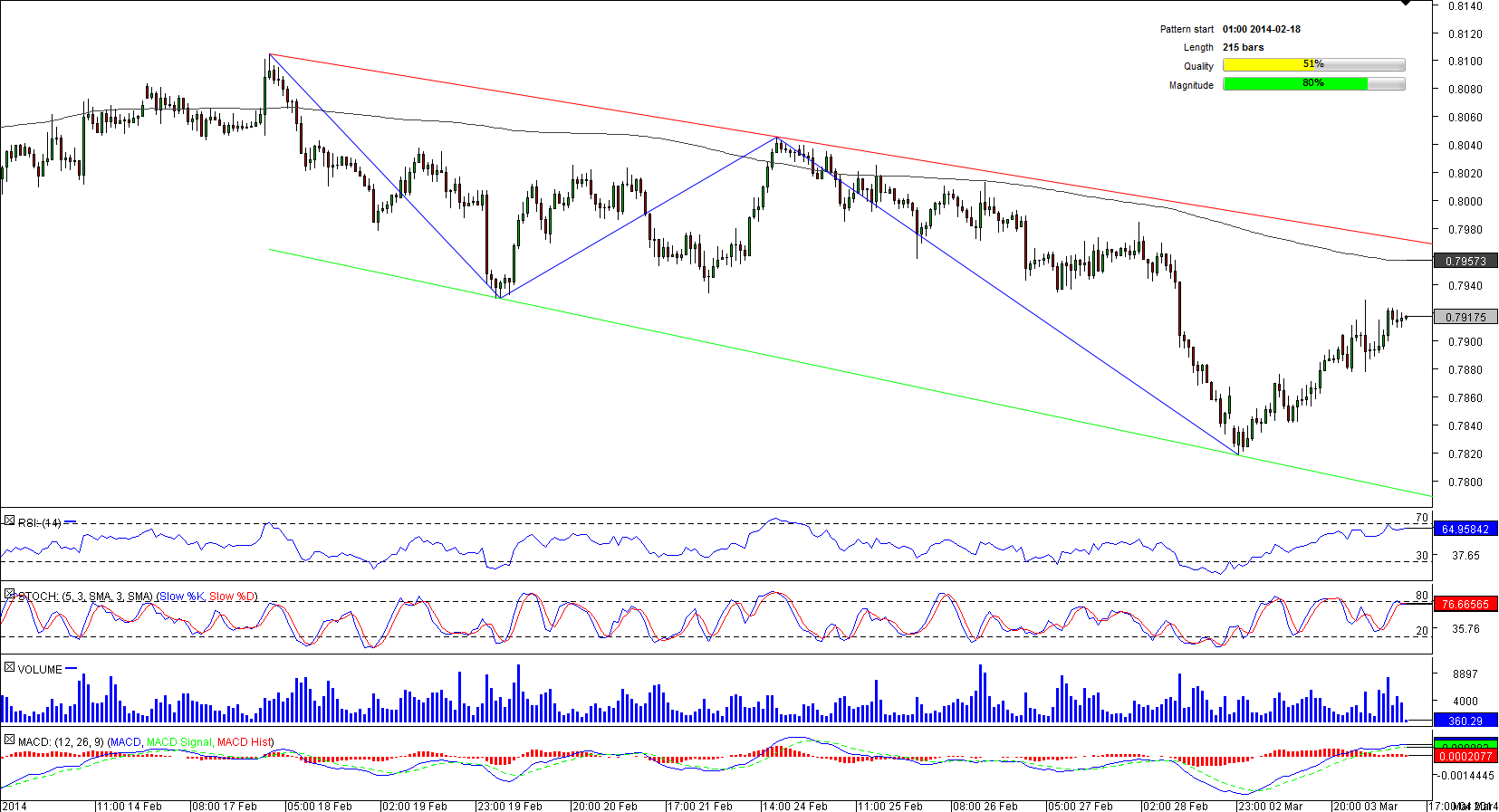Click the 02:00 19 Feb time label
The height and width of the screenshot is (812, 1499).
(415, 806)
